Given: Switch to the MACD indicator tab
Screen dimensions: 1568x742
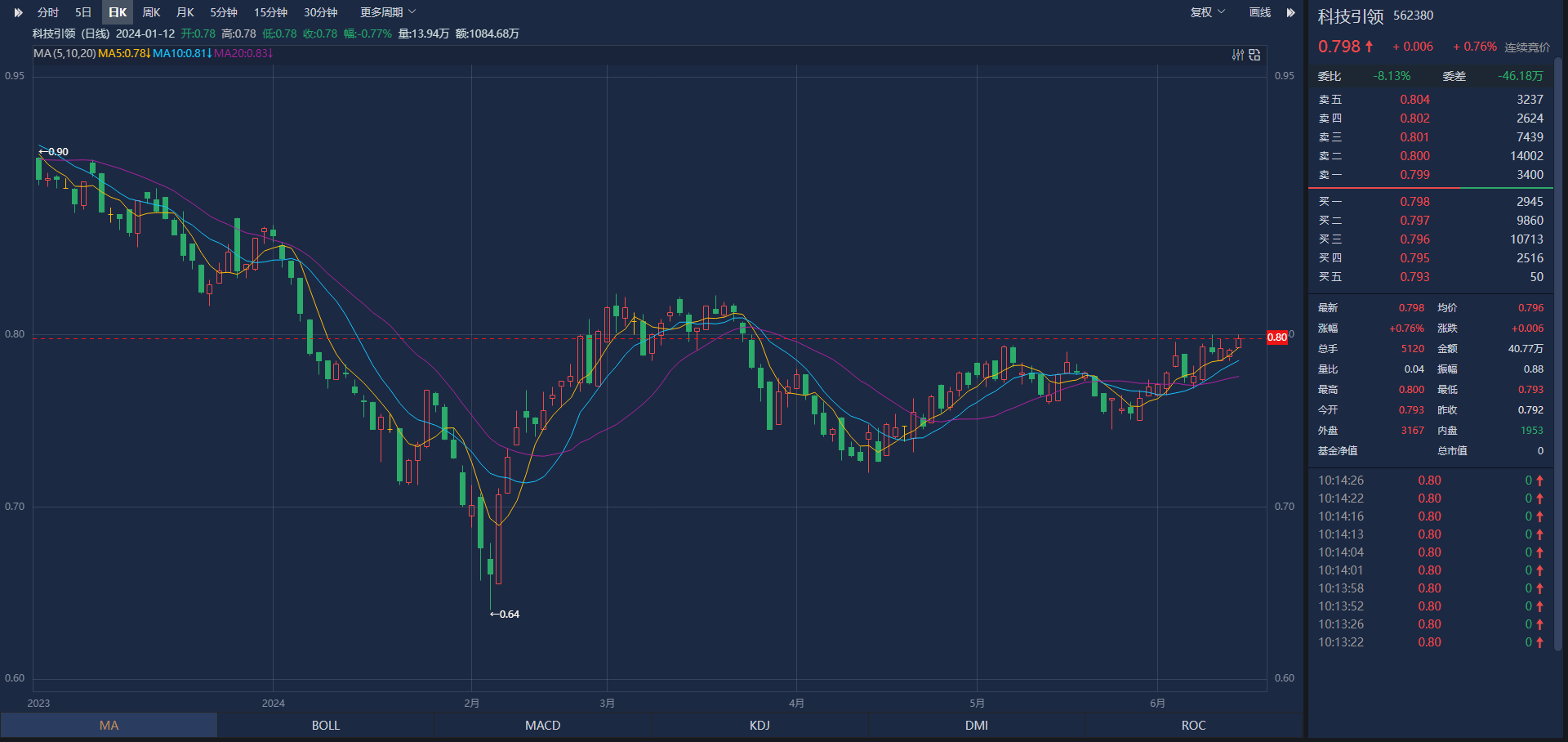Looking at the screenshot, I should coord(542,725).
